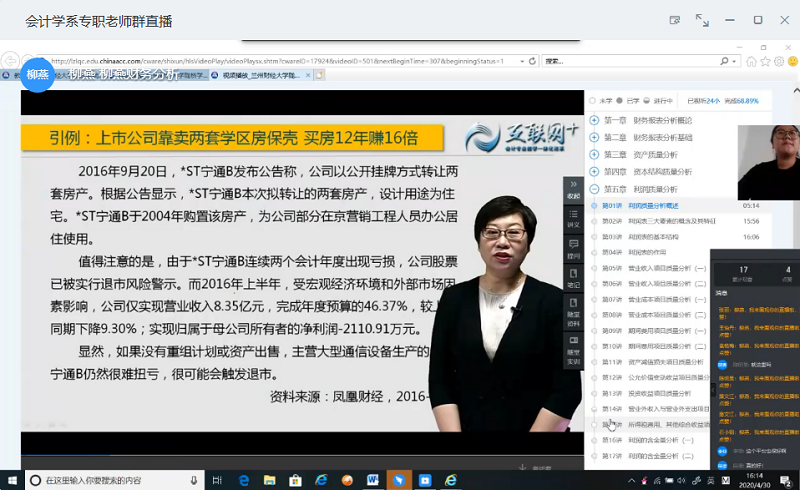The width and height of the screenshot is (800, 490).
Task: Open Cortana circle icon in the taskbar
Action: coord(34,480)
